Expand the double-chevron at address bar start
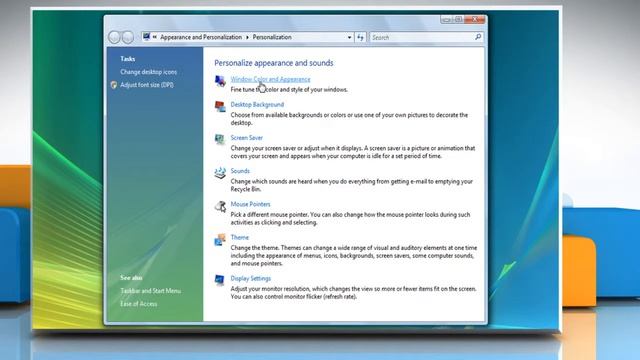The image size is (640, 360). [155, 37]
